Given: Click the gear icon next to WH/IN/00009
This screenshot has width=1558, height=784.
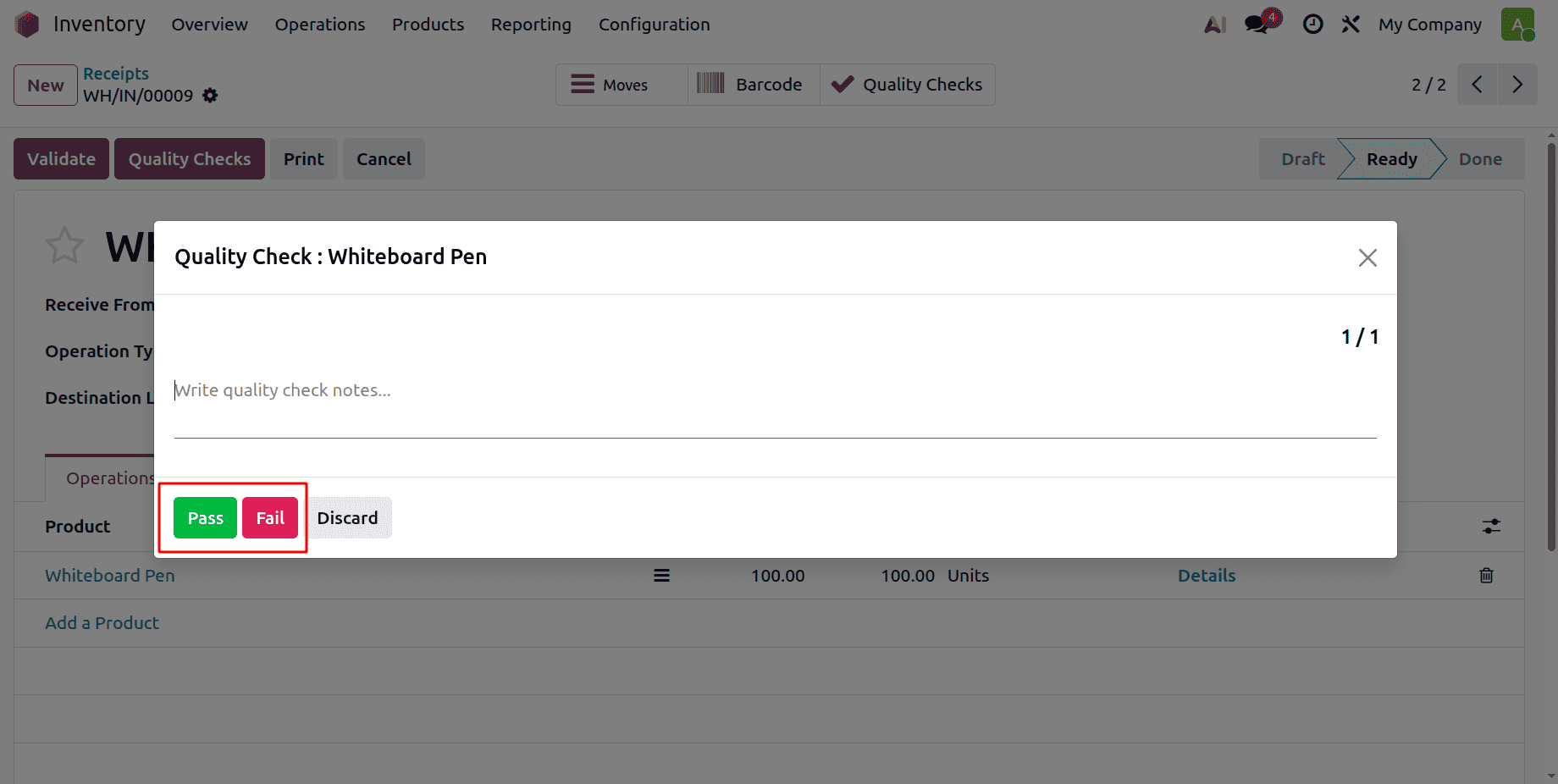Looking at the screenshot, I should [x=210, y=96].
